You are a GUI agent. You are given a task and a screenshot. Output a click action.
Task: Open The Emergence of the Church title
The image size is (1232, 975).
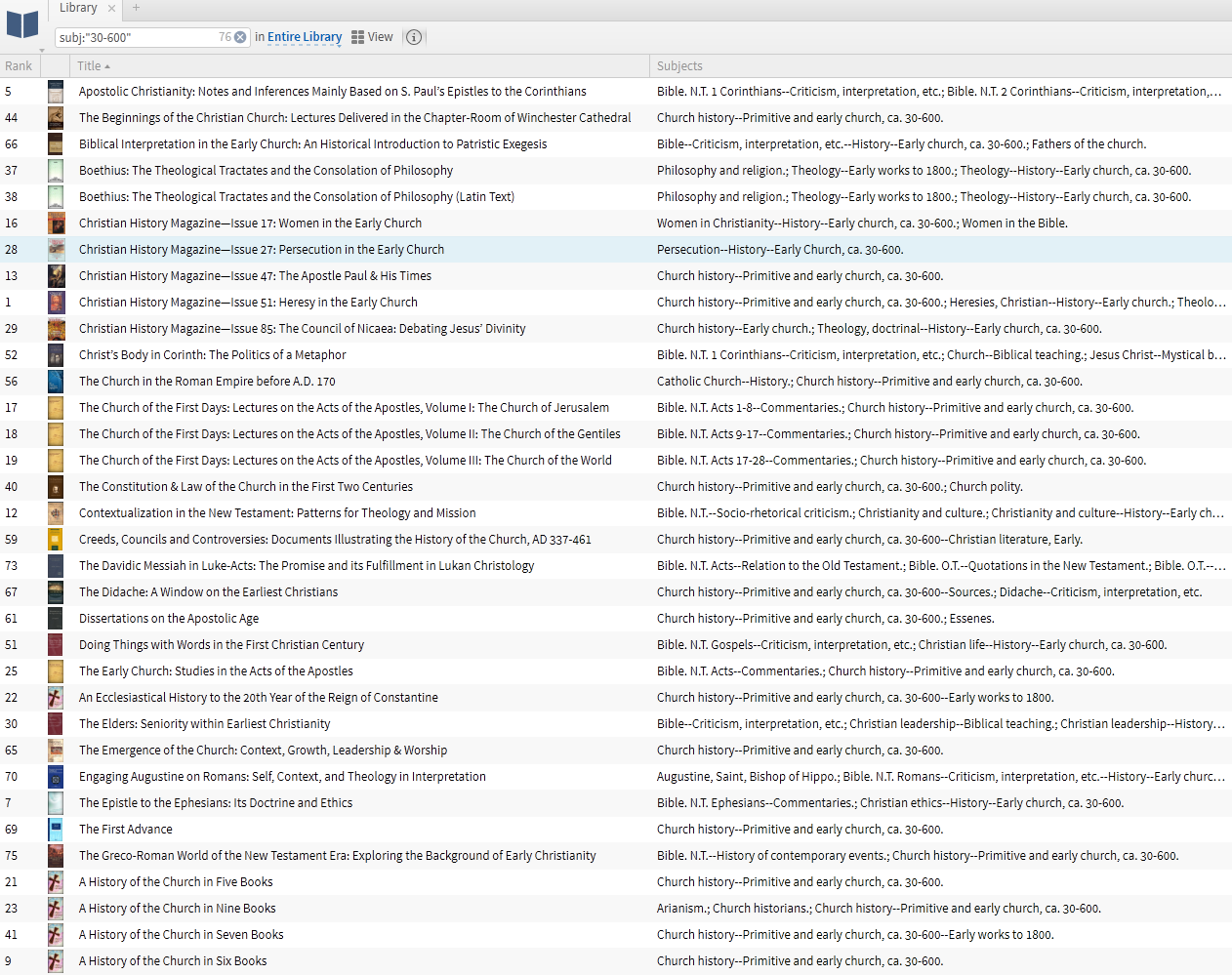pos(264,751)
